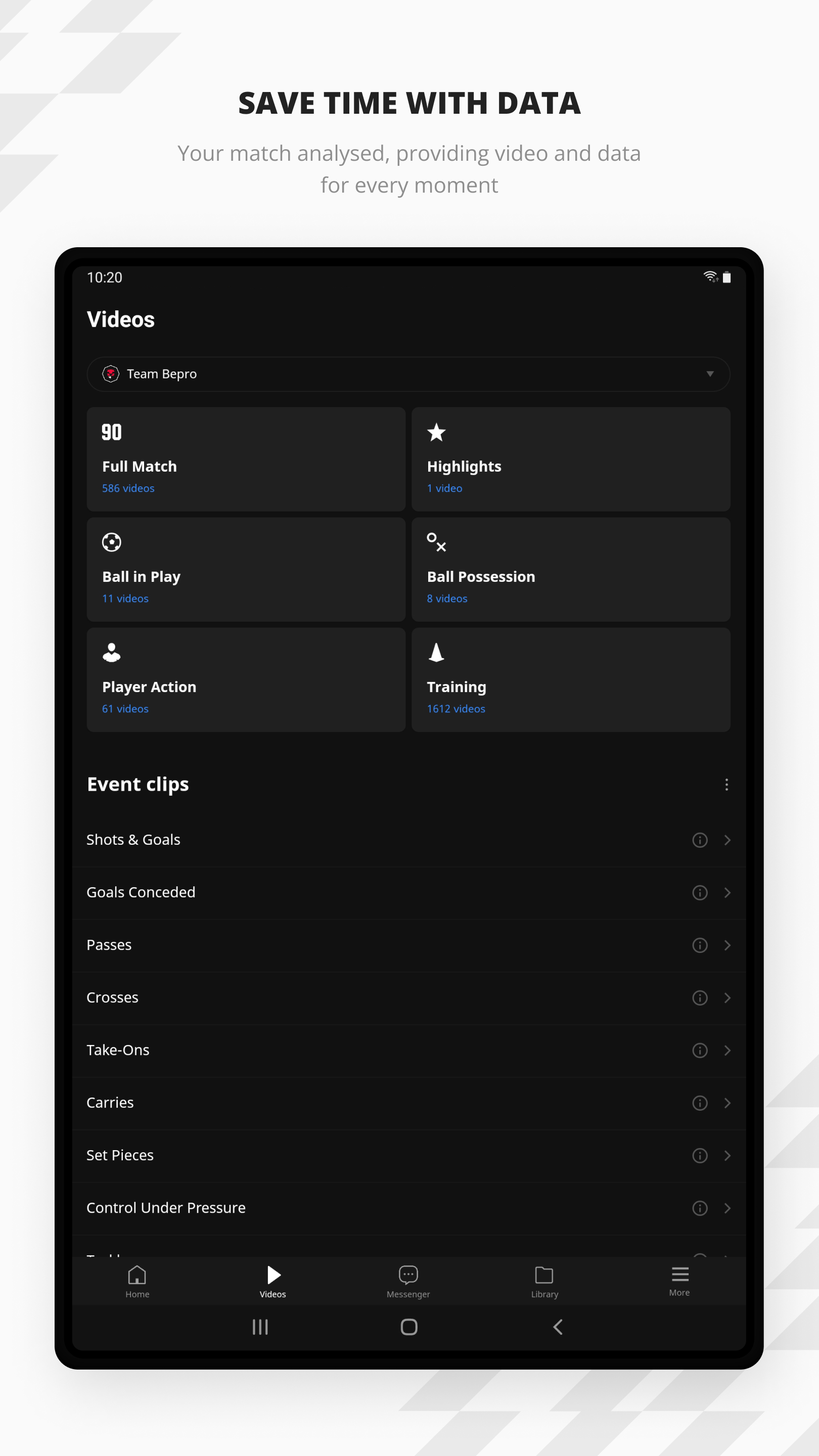819x1456 pixels.
Task: Expand the Team Bepro team selector
Action: click(408, 374)
